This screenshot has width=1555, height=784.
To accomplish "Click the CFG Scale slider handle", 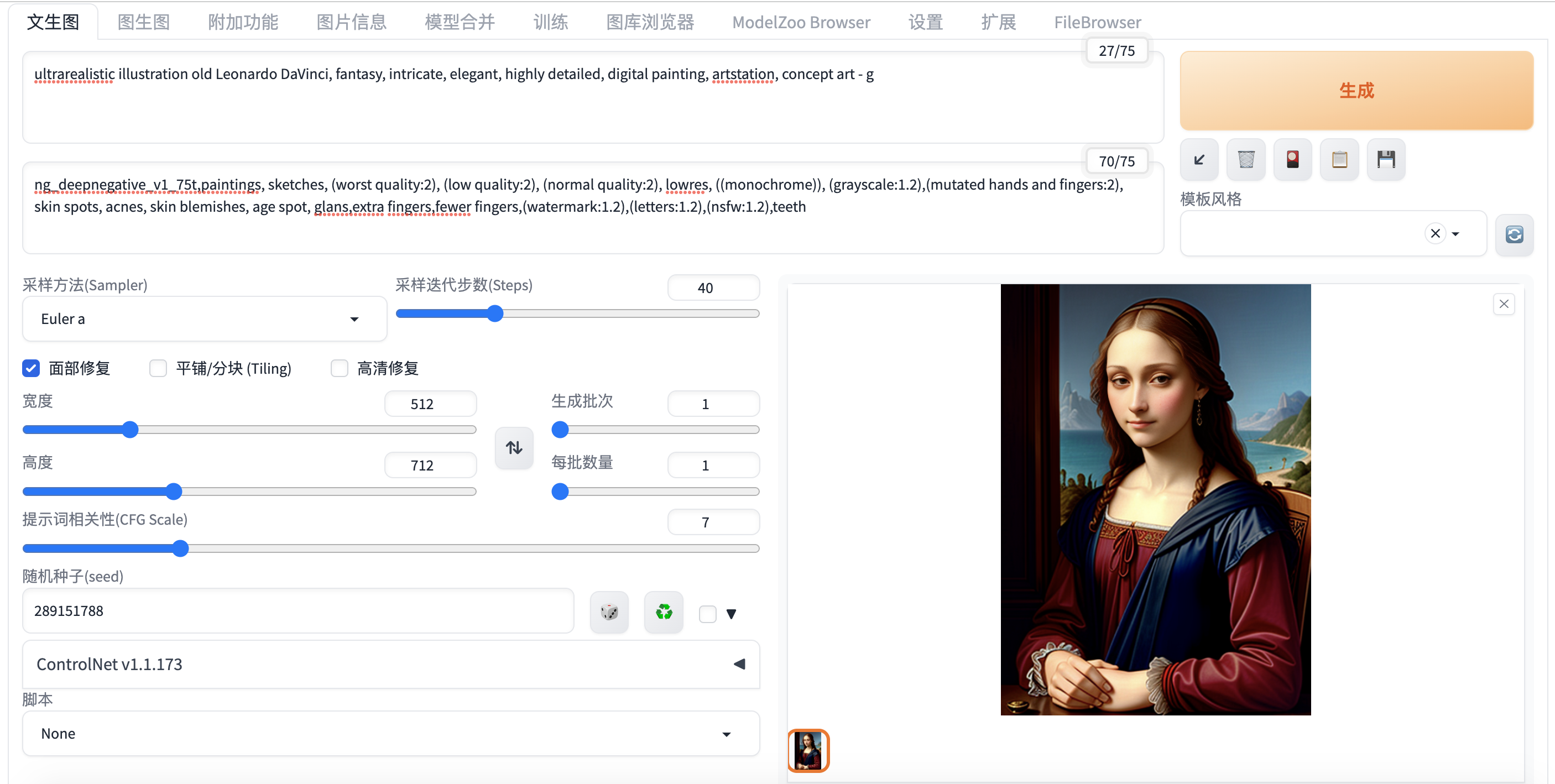I will (x=180, y=548).
